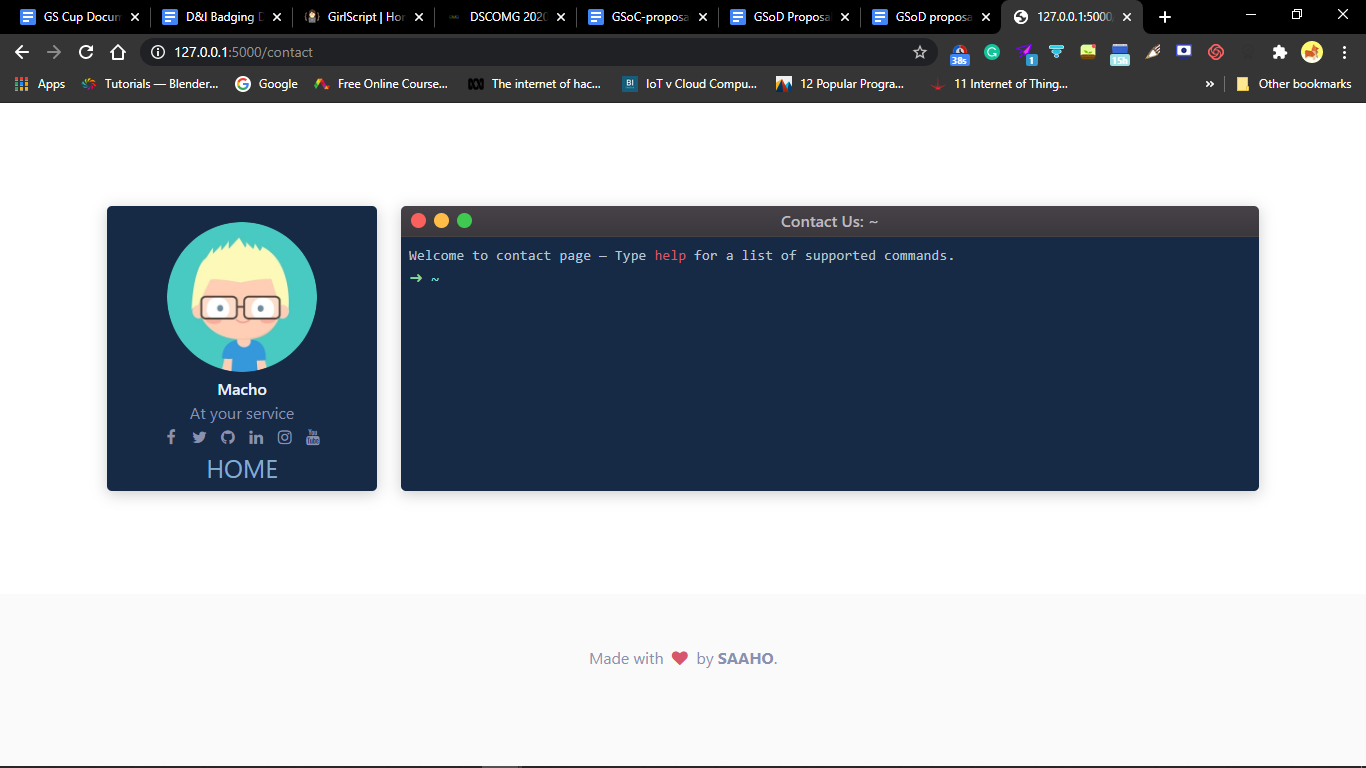The image size is (1366, 768).
Task: Click the address bar URL field
Action: click(540, 52)
